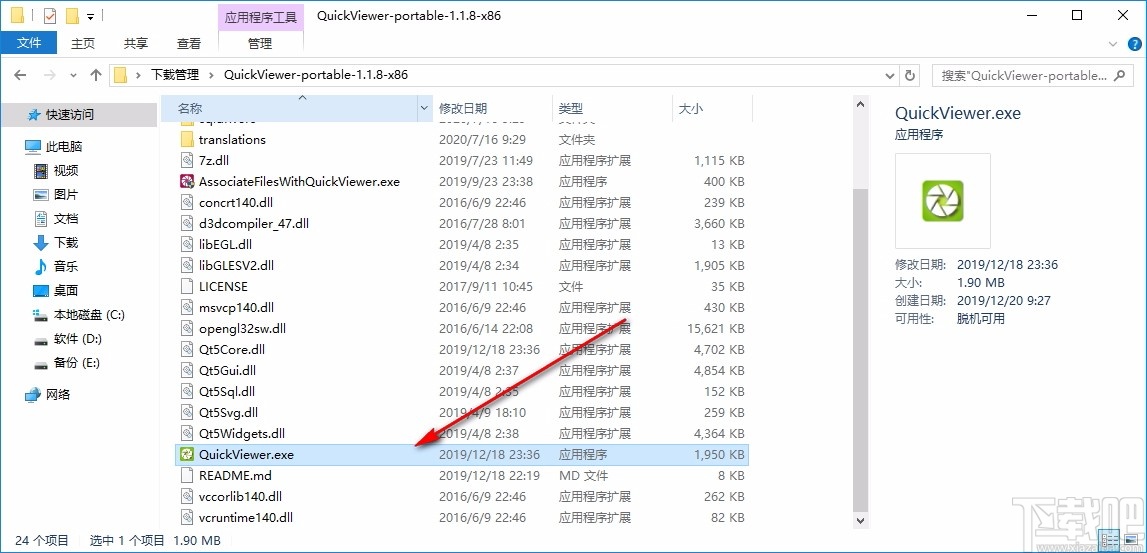Click the Forward navigation arrow
The width and height of the screenshot is (1147, 553).
(49, 75)
